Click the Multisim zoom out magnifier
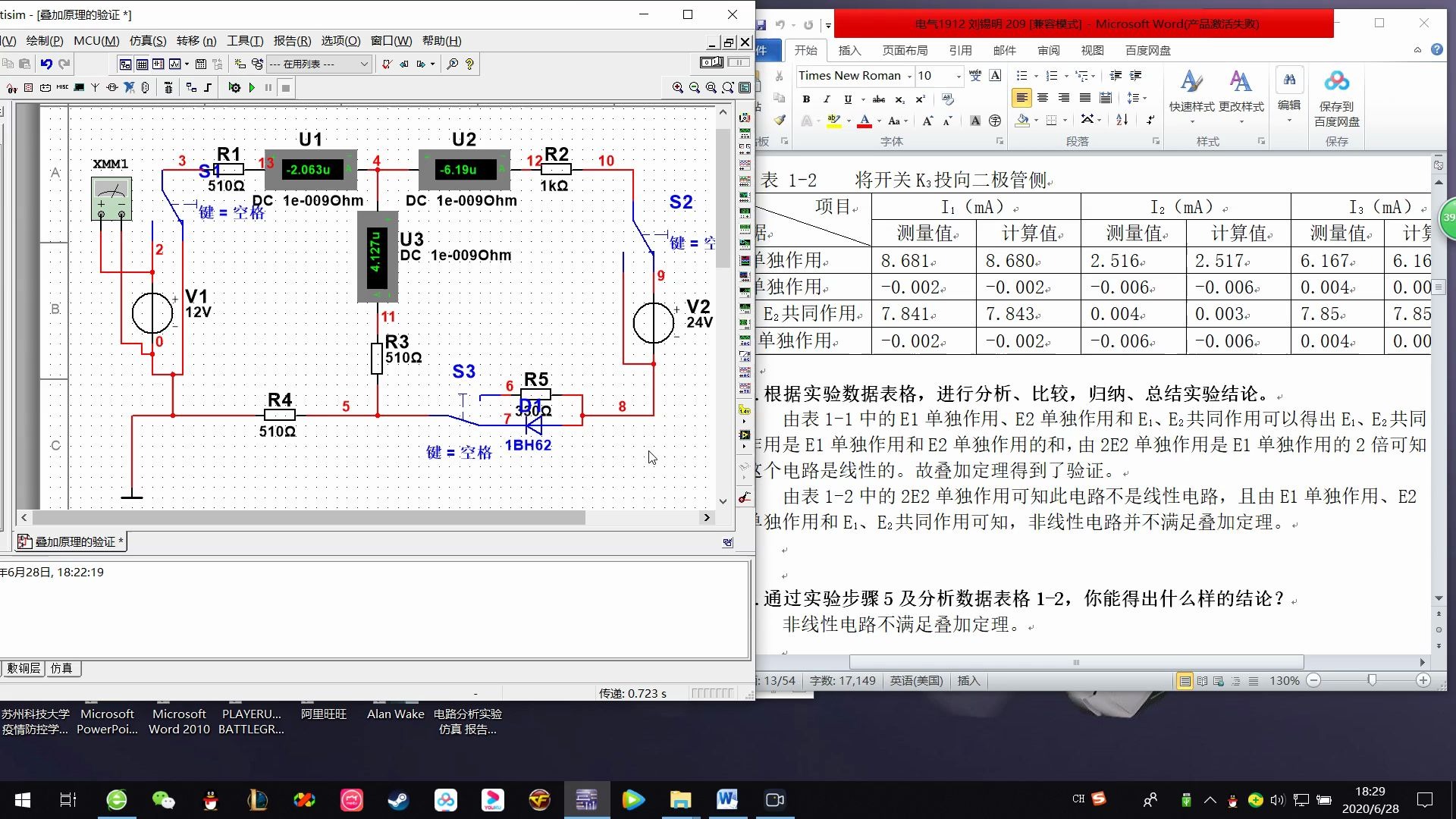 click(x=694, y=88)
